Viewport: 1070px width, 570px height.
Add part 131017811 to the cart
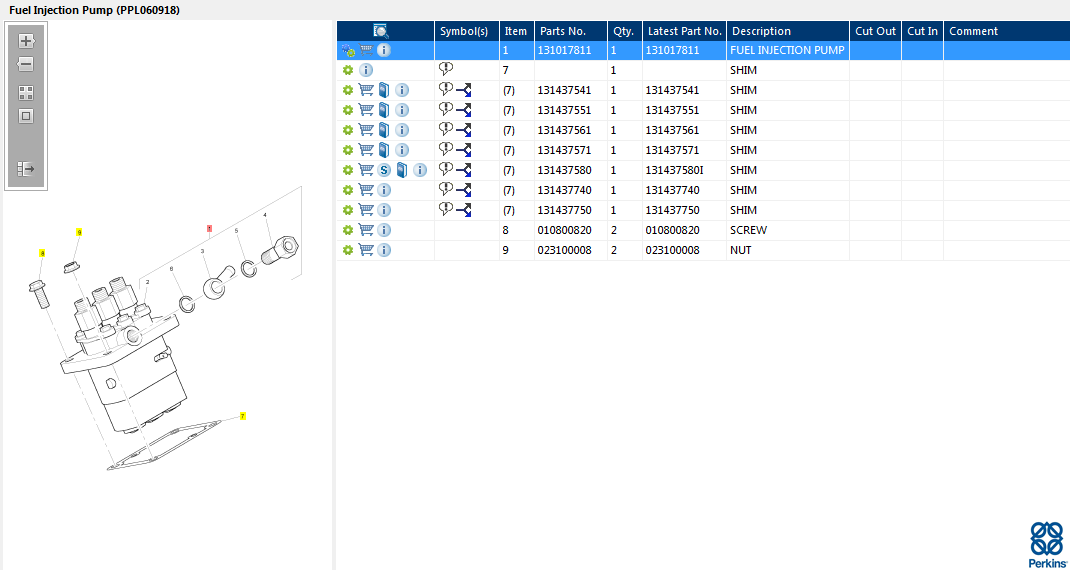click(x=366, y=50)
